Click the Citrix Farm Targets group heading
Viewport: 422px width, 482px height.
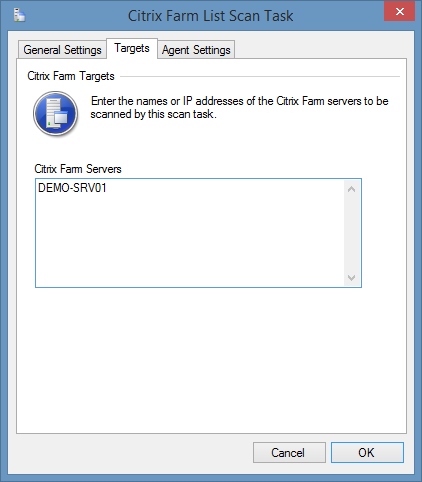(71, 76)
